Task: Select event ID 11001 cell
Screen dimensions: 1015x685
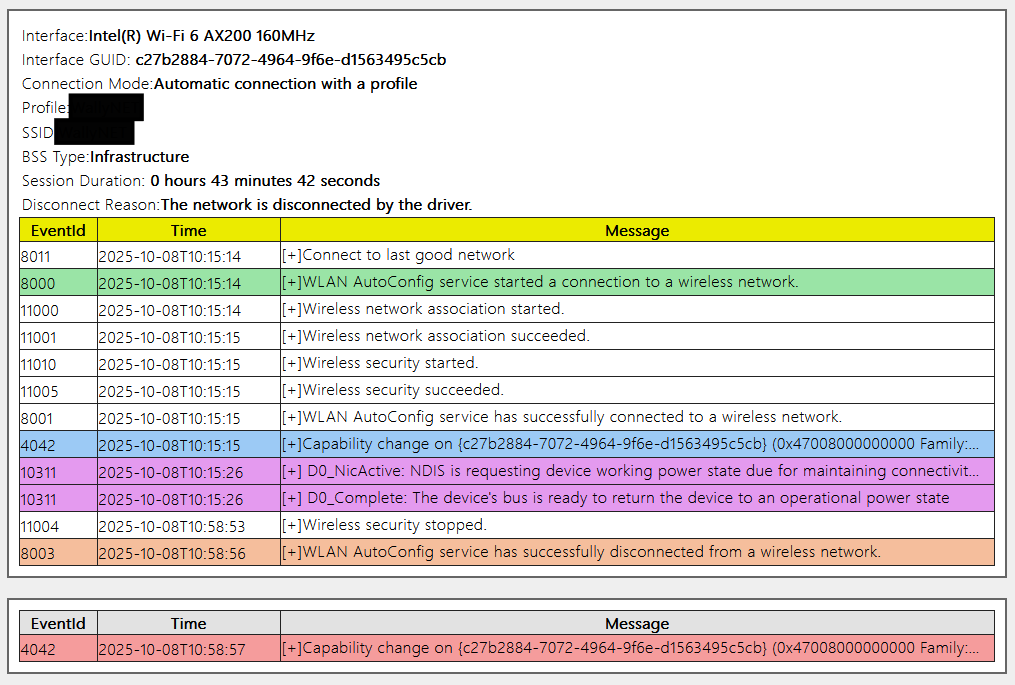Action: (x=58, y=337)
